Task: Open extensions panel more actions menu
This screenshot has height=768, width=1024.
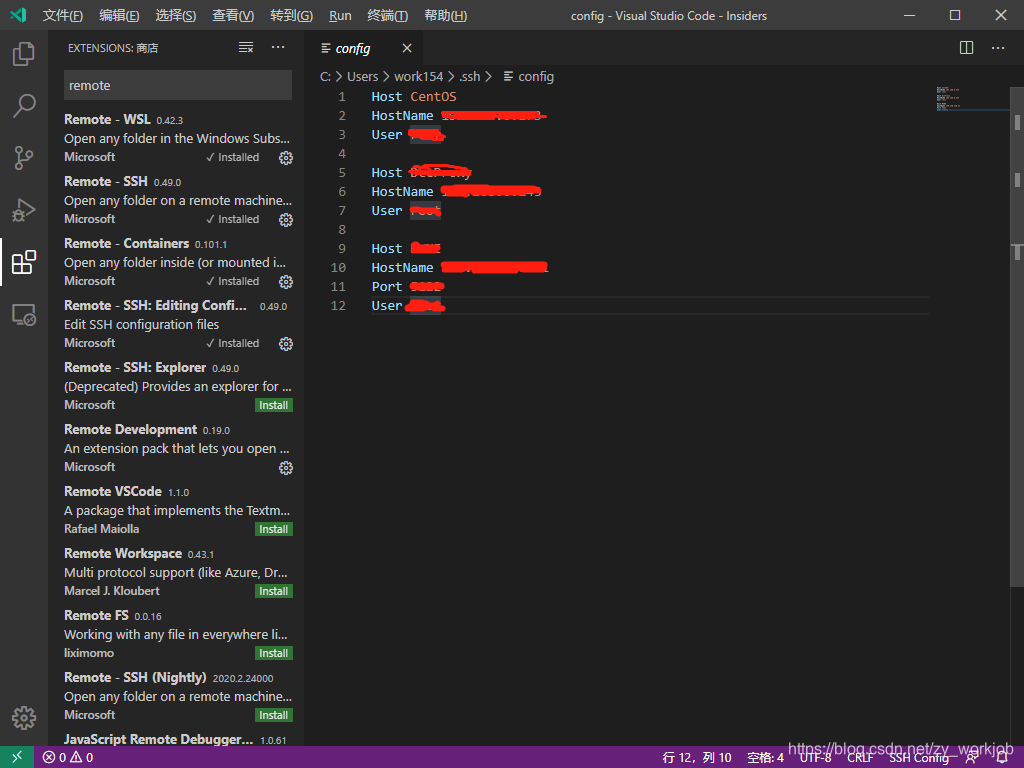Action: coord(278,48)
